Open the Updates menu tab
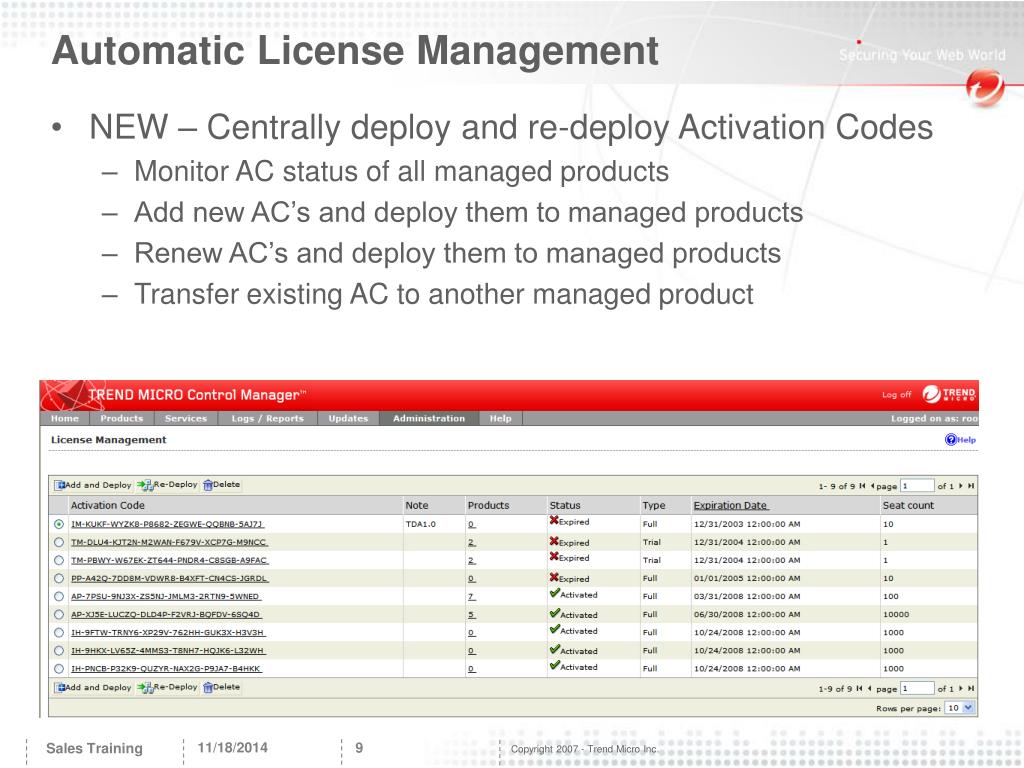 [x=348, y=419]
